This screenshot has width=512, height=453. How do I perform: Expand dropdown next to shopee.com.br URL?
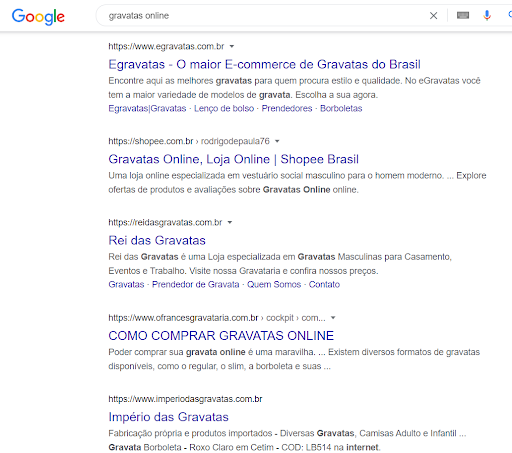(277, 141)
